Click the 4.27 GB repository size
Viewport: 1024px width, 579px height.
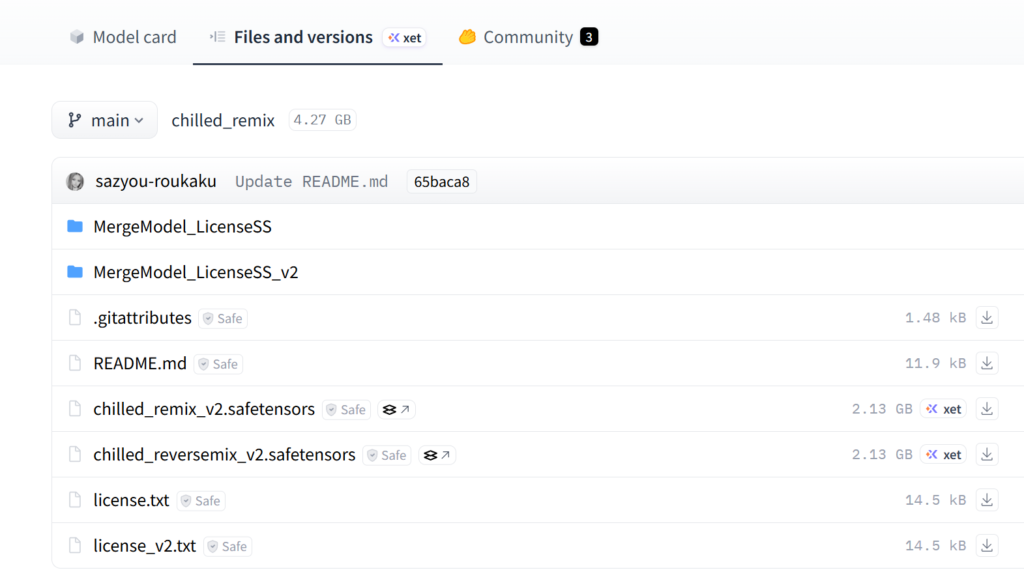(322, 120)
